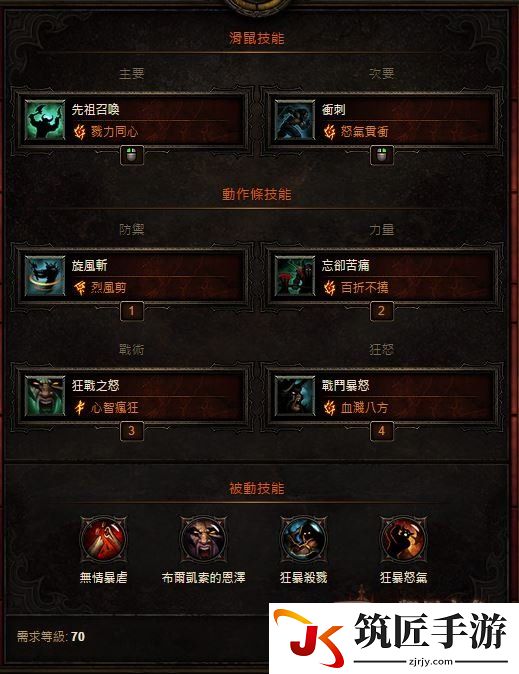519x674 pixels.
Task: Click the 戮力同心 rune name
Action: pyautogui.click(x=114, y=132)
